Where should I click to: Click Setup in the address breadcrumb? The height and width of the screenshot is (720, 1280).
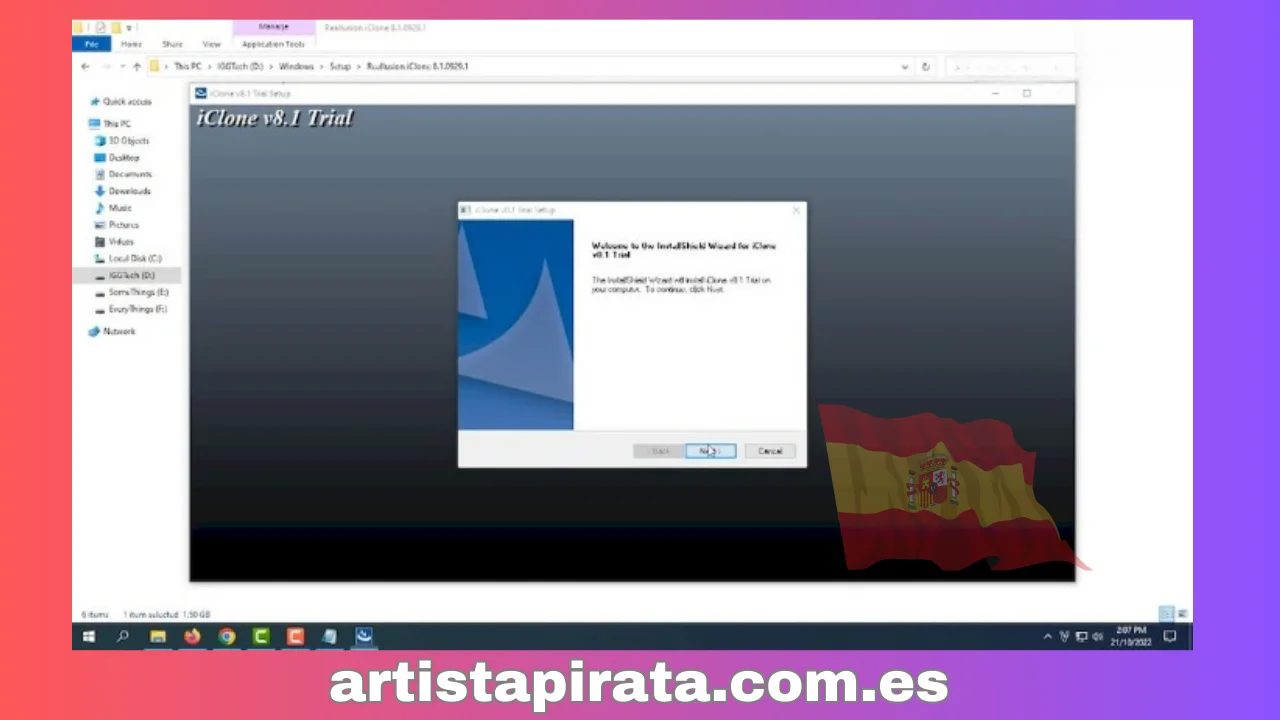tap(340, 66)
